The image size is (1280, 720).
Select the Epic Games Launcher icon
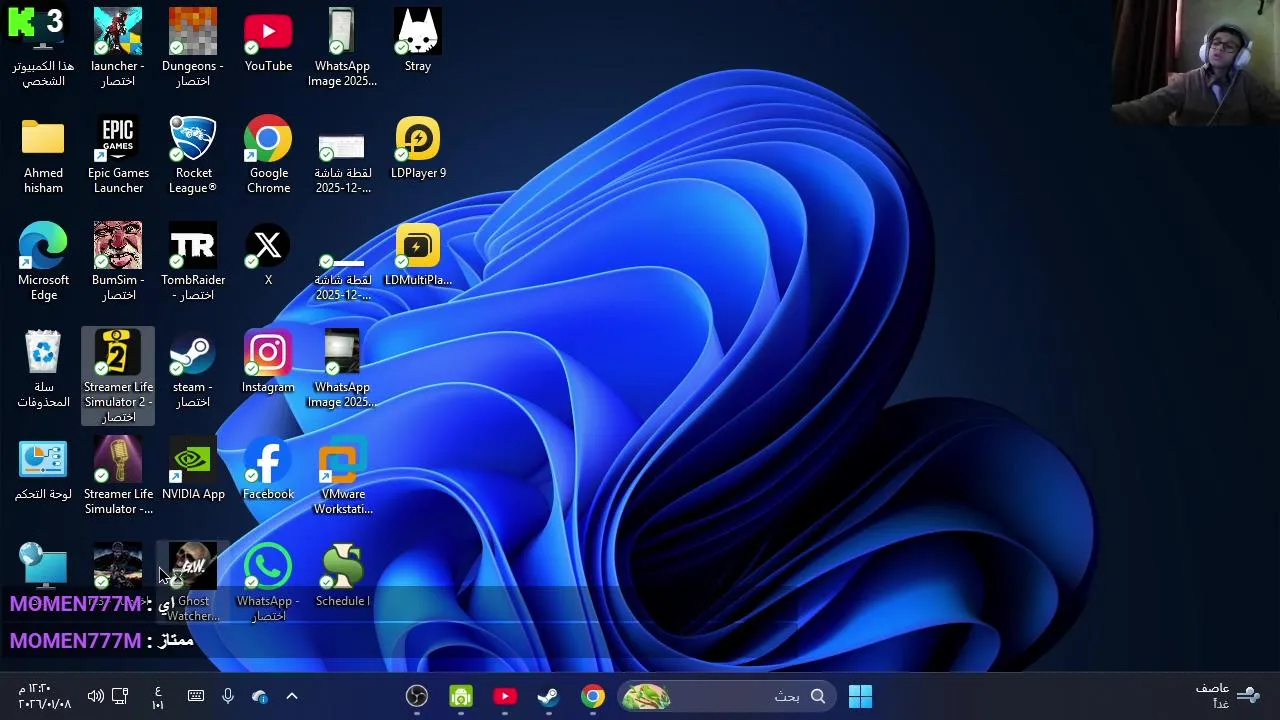coord(118,155)
